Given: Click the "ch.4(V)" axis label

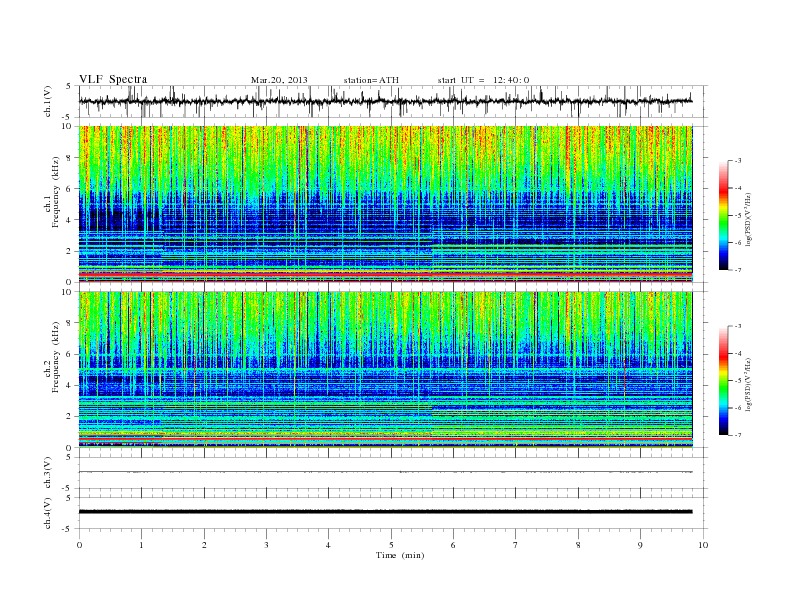Looking at the screenshot, I should point(48,513).
